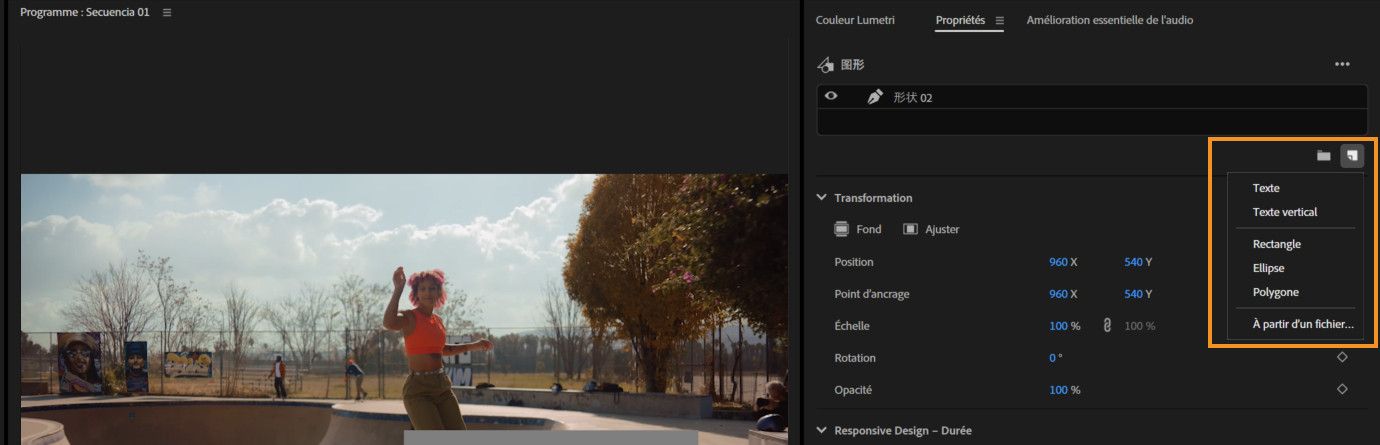Open the three-dot more options menu

(1342, 64)
